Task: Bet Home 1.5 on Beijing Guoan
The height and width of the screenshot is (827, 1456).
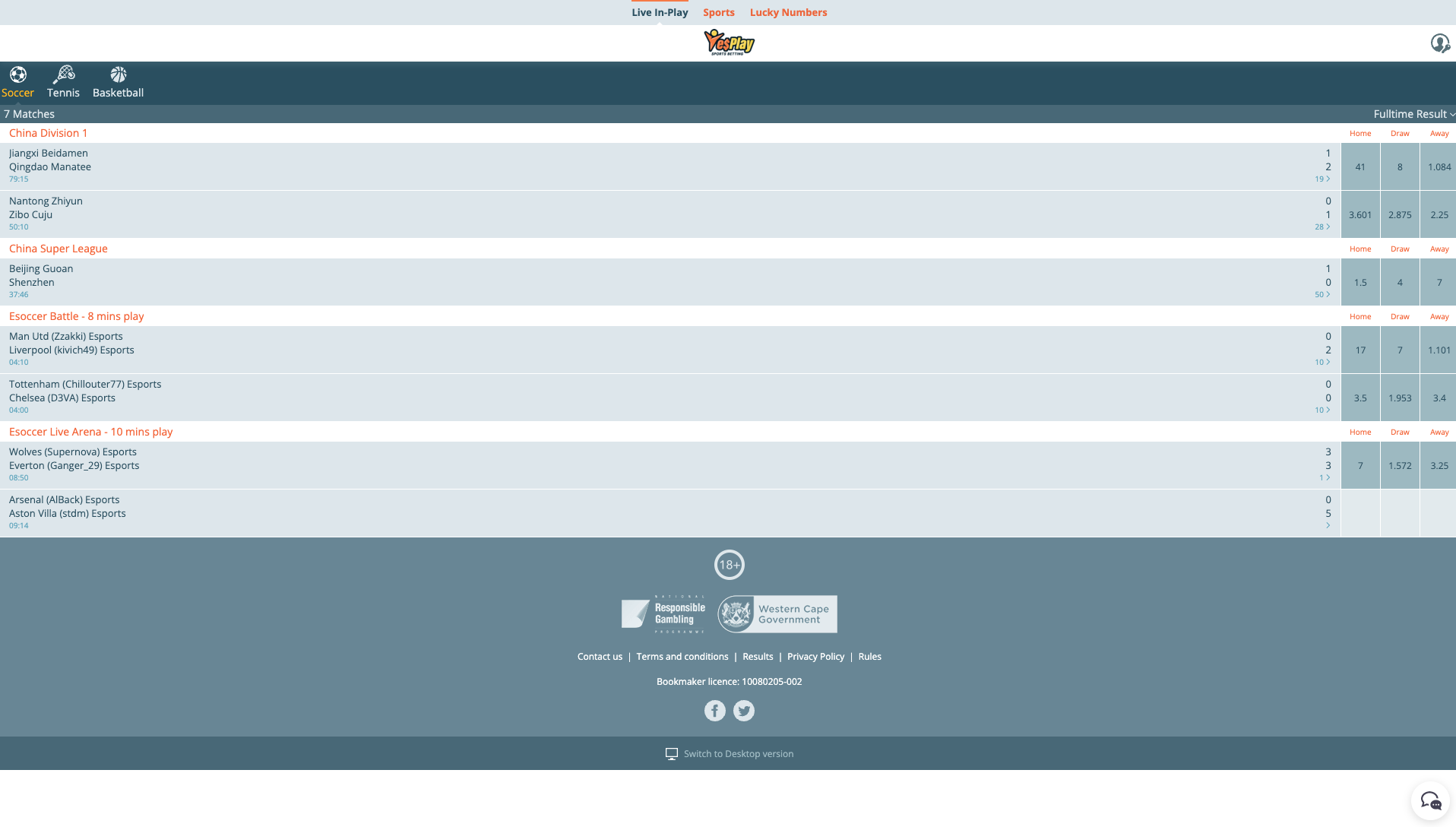Action: (x=1360, y=283)
